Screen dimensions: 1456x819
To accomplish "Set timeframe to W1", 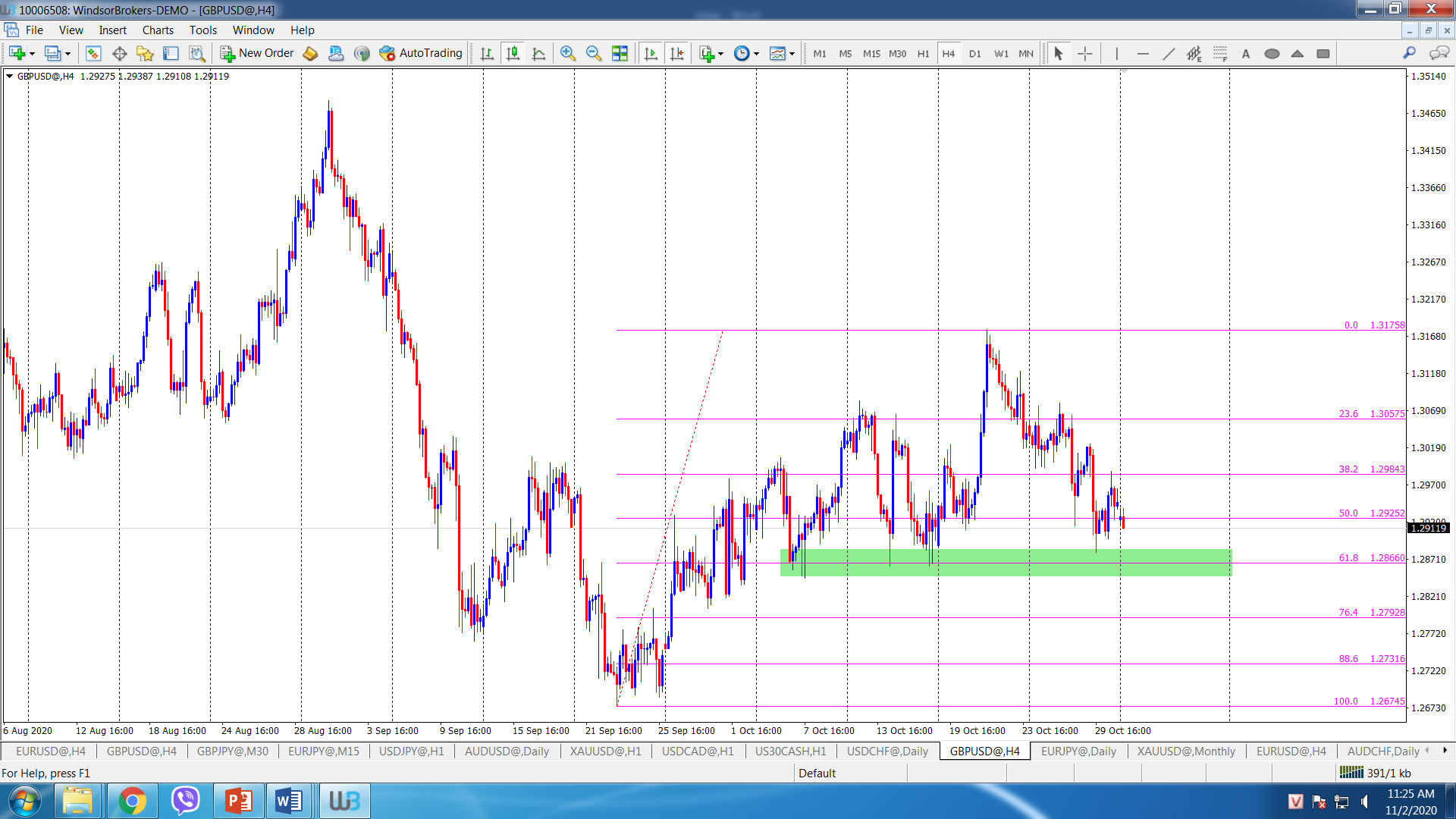I will pyautogui.click(x=1001, y=54).
